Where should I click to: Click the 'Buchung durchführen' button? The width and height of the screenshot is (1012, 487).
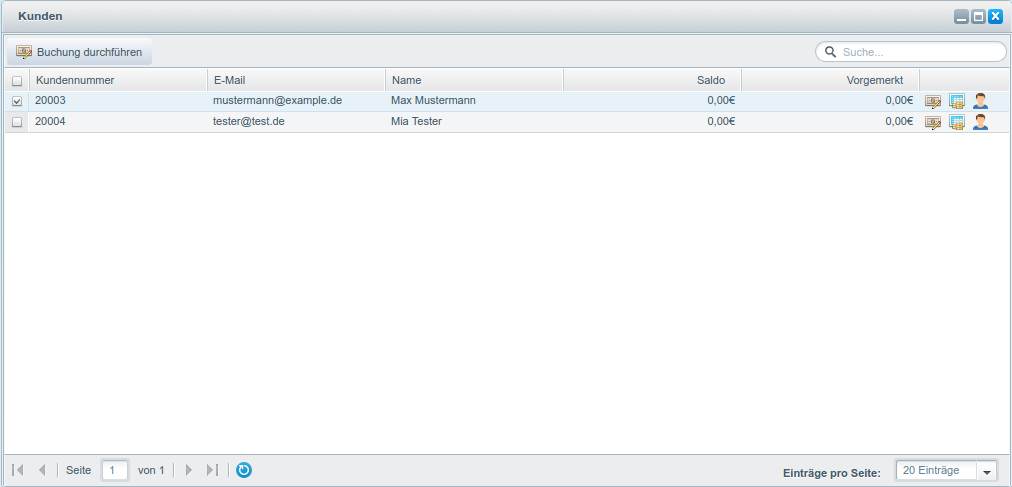click(x=80, y=52)
